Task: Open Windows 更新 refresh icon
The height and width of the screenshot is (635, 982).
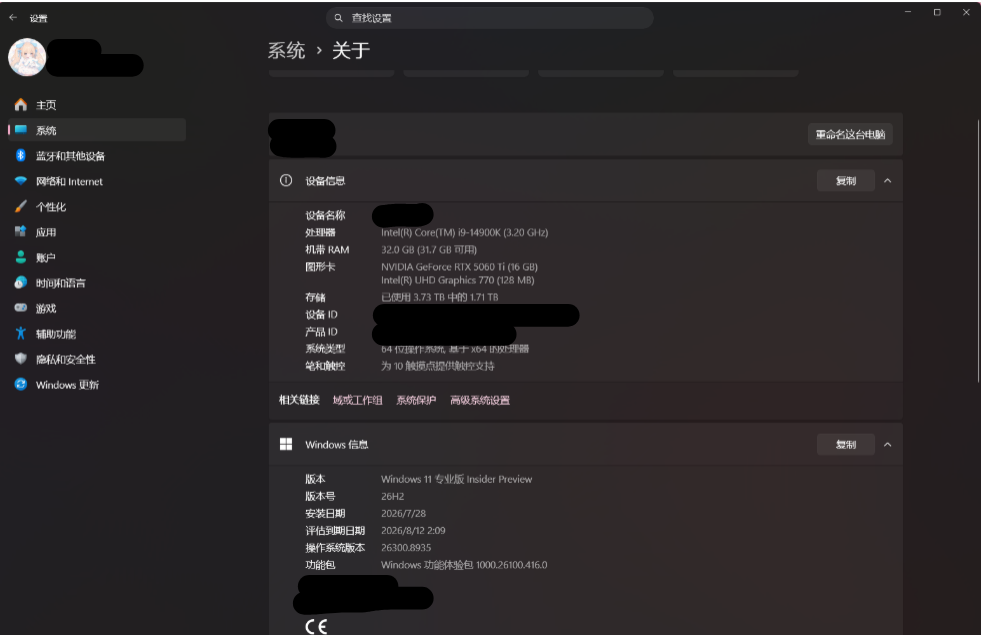Action: click(21, 384)
